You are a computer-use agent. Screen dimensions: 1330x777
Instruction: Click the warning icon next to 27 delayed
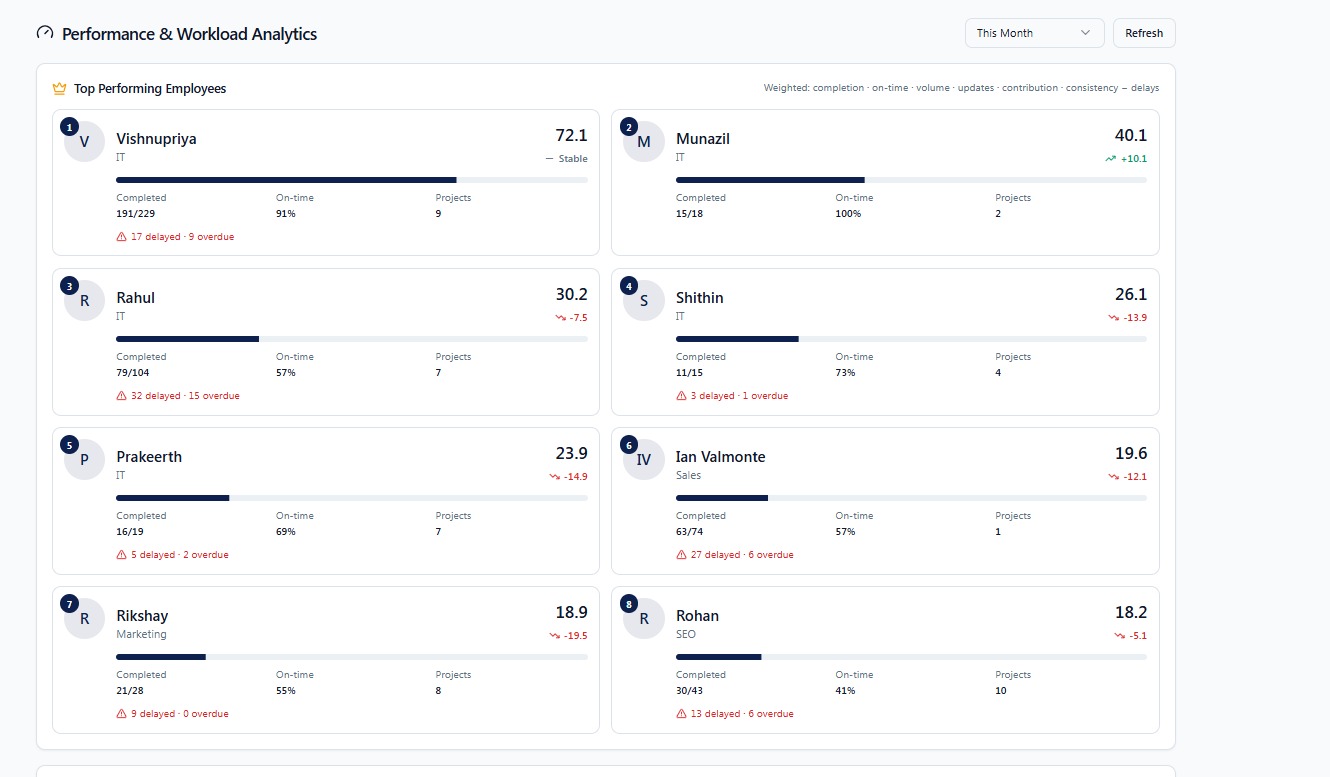(x=681, y=555)
